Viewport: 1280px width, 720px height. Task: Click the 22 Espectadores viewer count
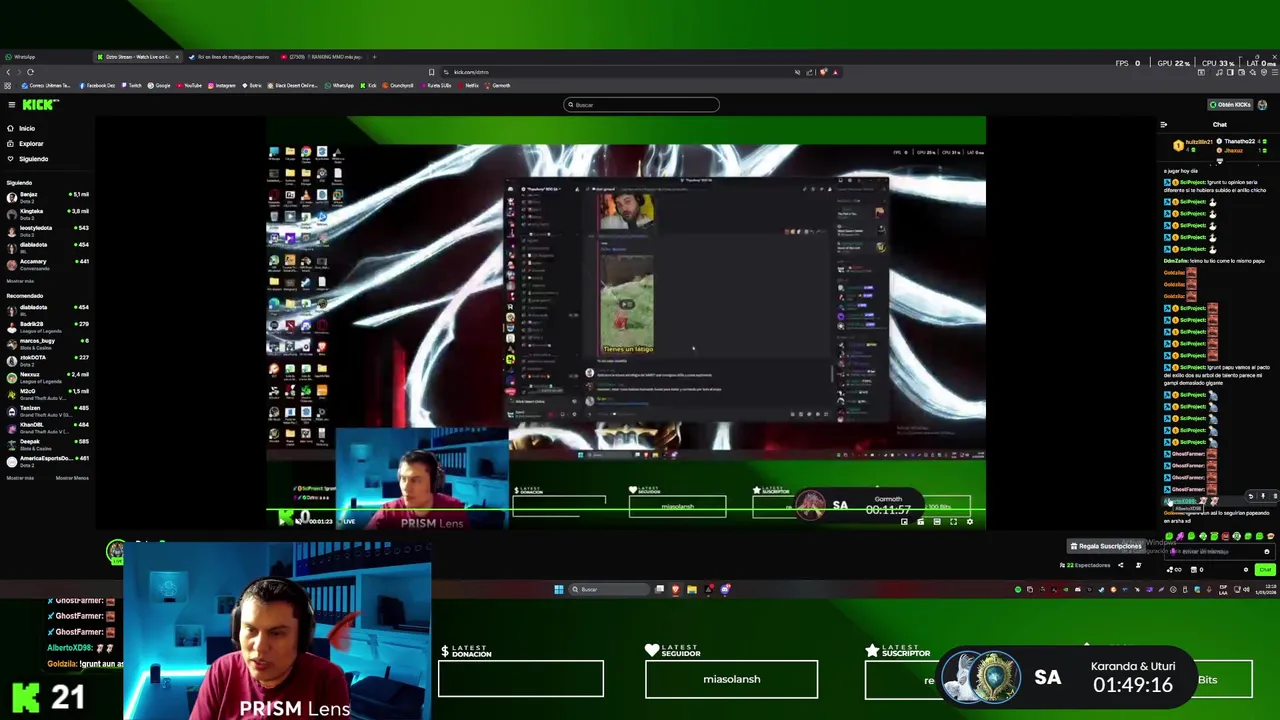[x=1086, y=566]
